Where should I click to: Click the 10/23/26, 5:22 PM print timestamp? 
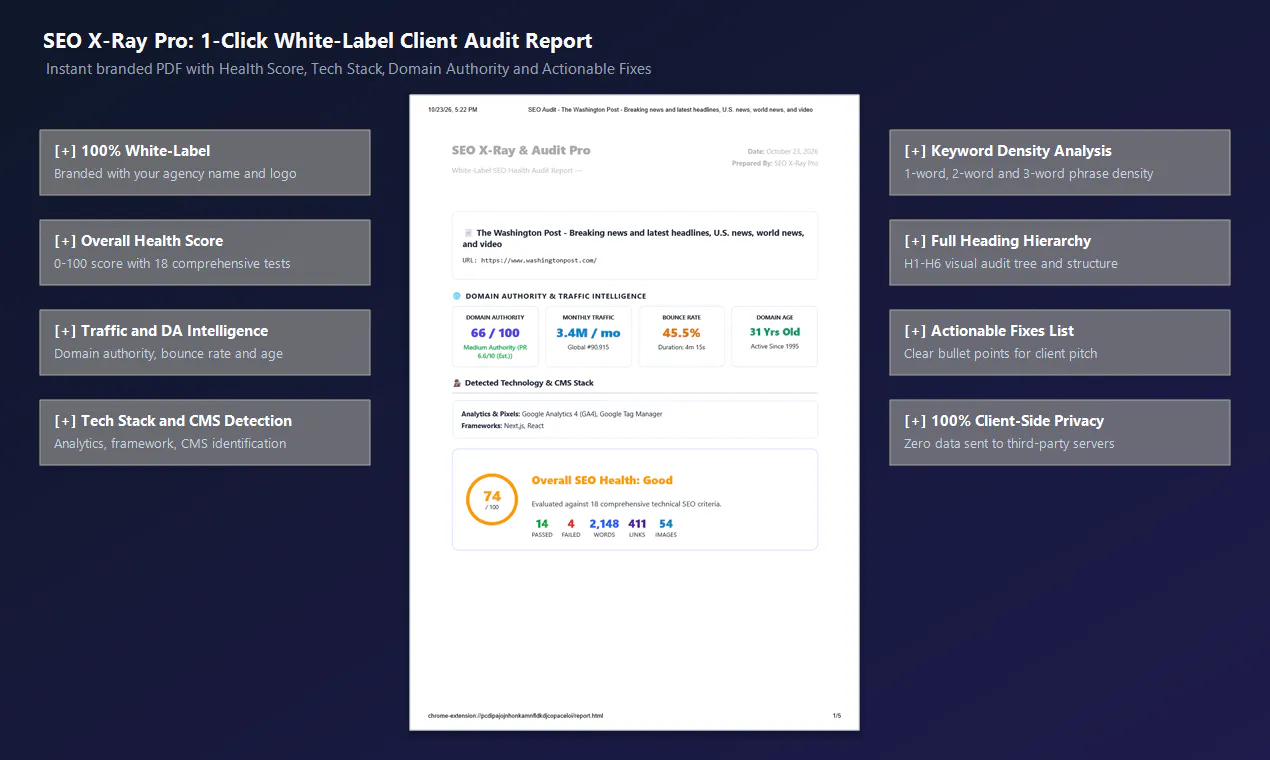(452, 109)
